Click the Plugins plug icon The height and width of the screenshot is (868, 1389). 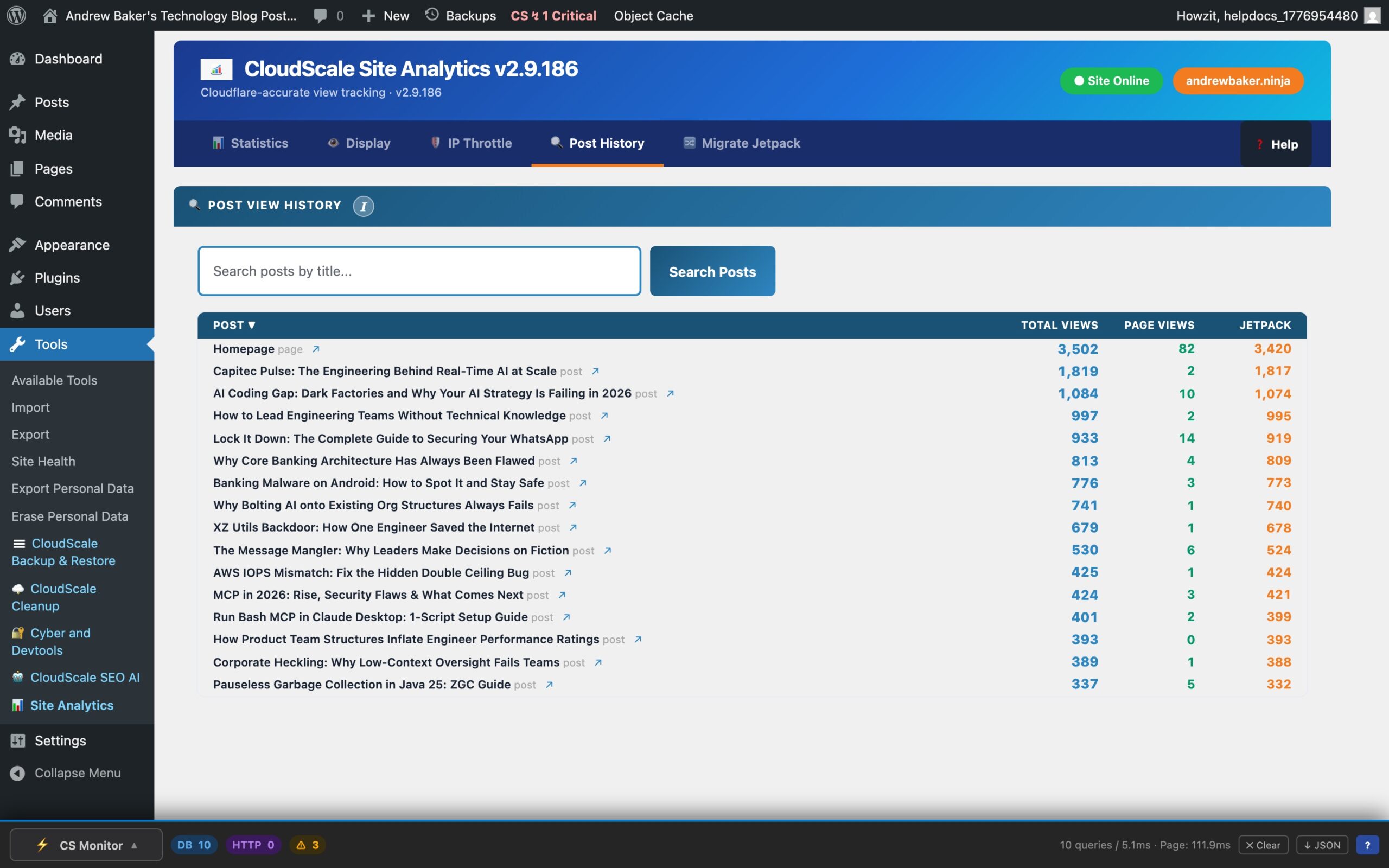[18, 277]
